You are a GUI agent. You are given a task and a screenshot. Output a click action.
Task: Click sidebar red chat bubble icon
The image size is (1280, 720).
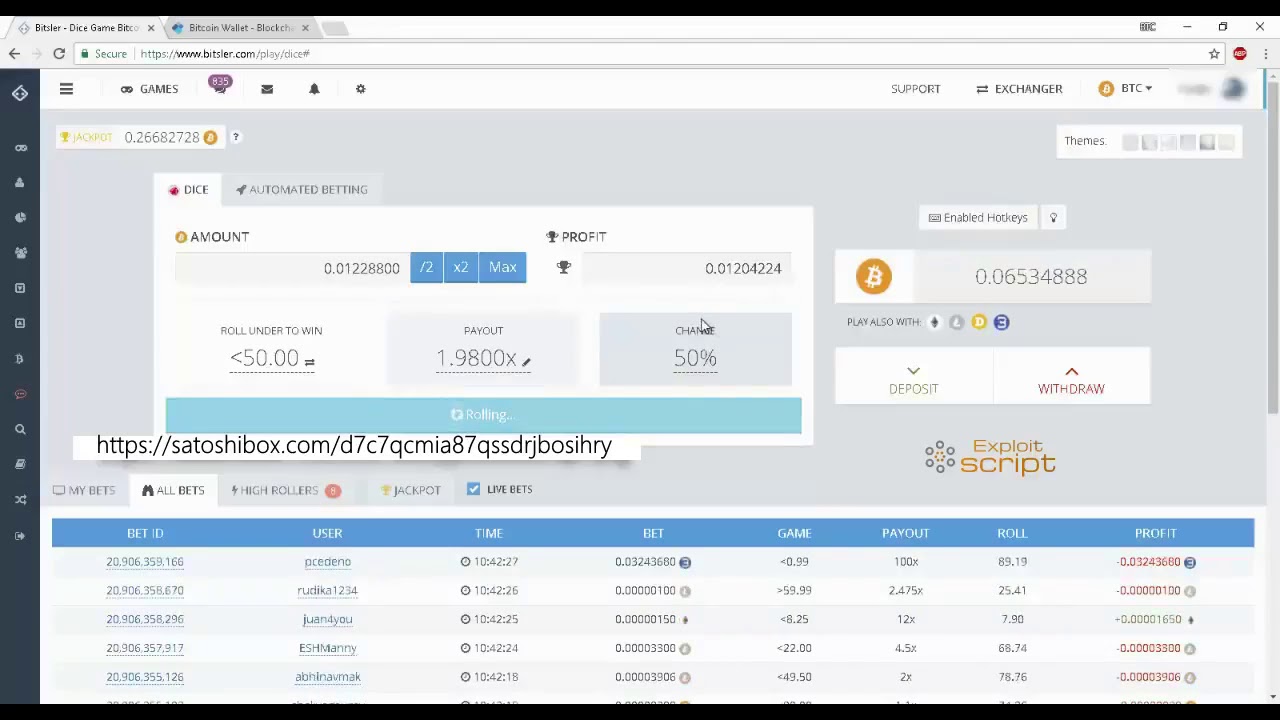(x=20, y=394)
